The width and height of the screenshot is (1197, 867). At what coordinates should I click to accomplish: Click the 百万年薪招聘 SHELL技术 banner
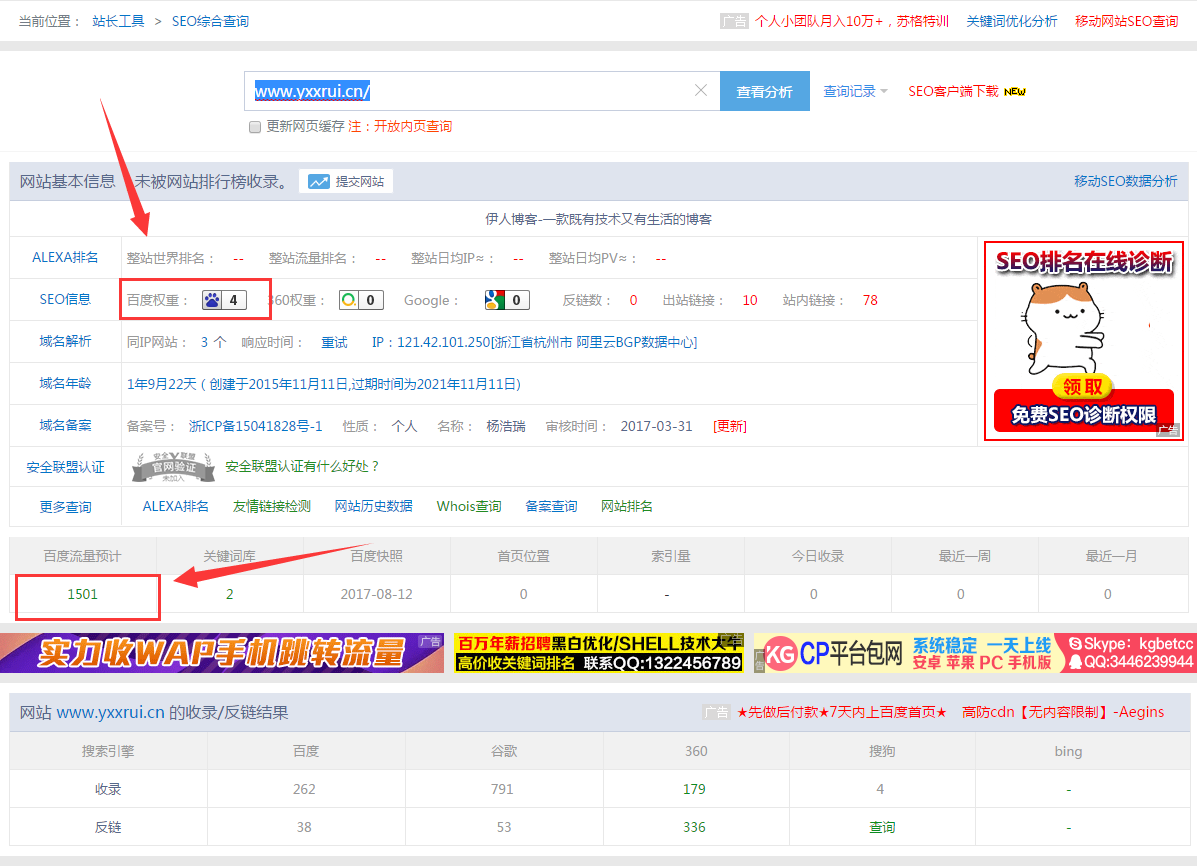click(598, 653)
